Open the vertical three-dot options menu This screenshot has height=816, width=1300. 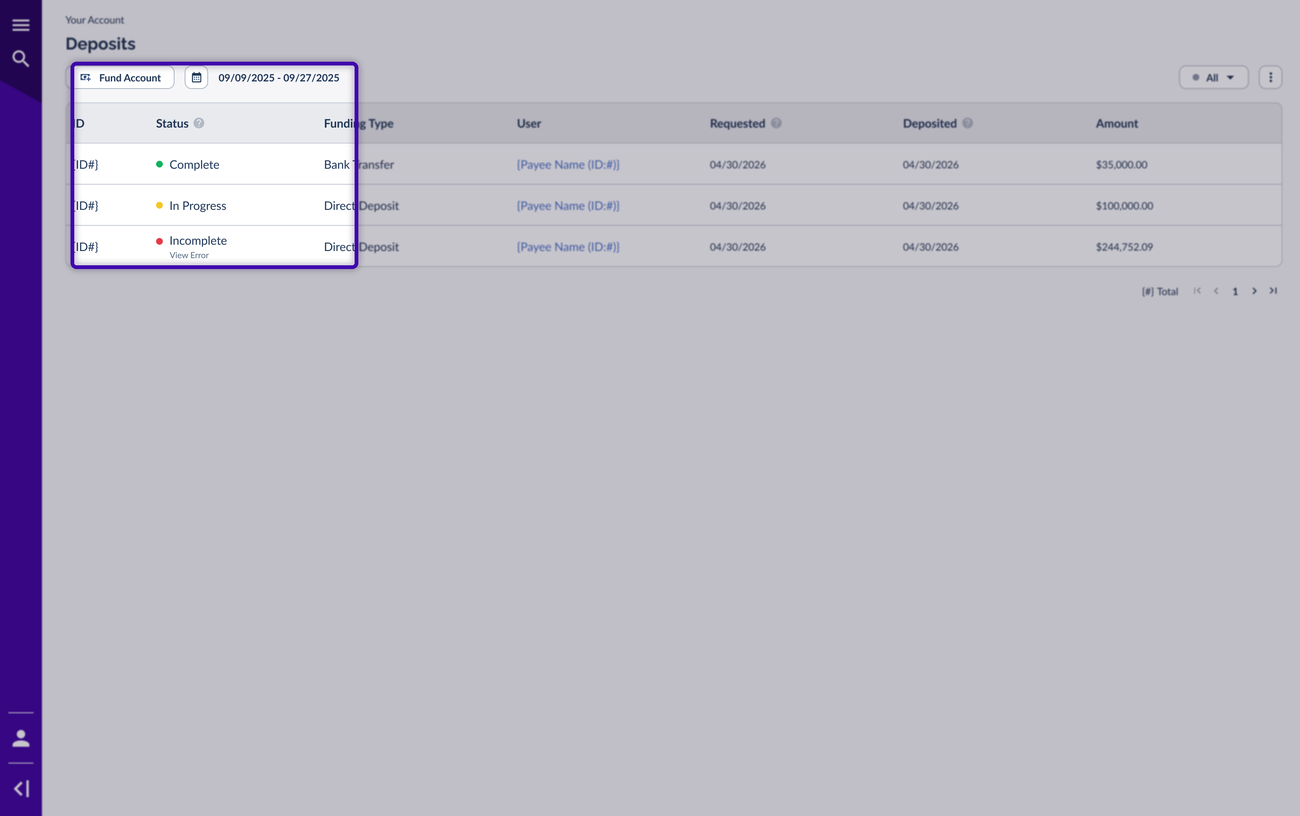1270,77
